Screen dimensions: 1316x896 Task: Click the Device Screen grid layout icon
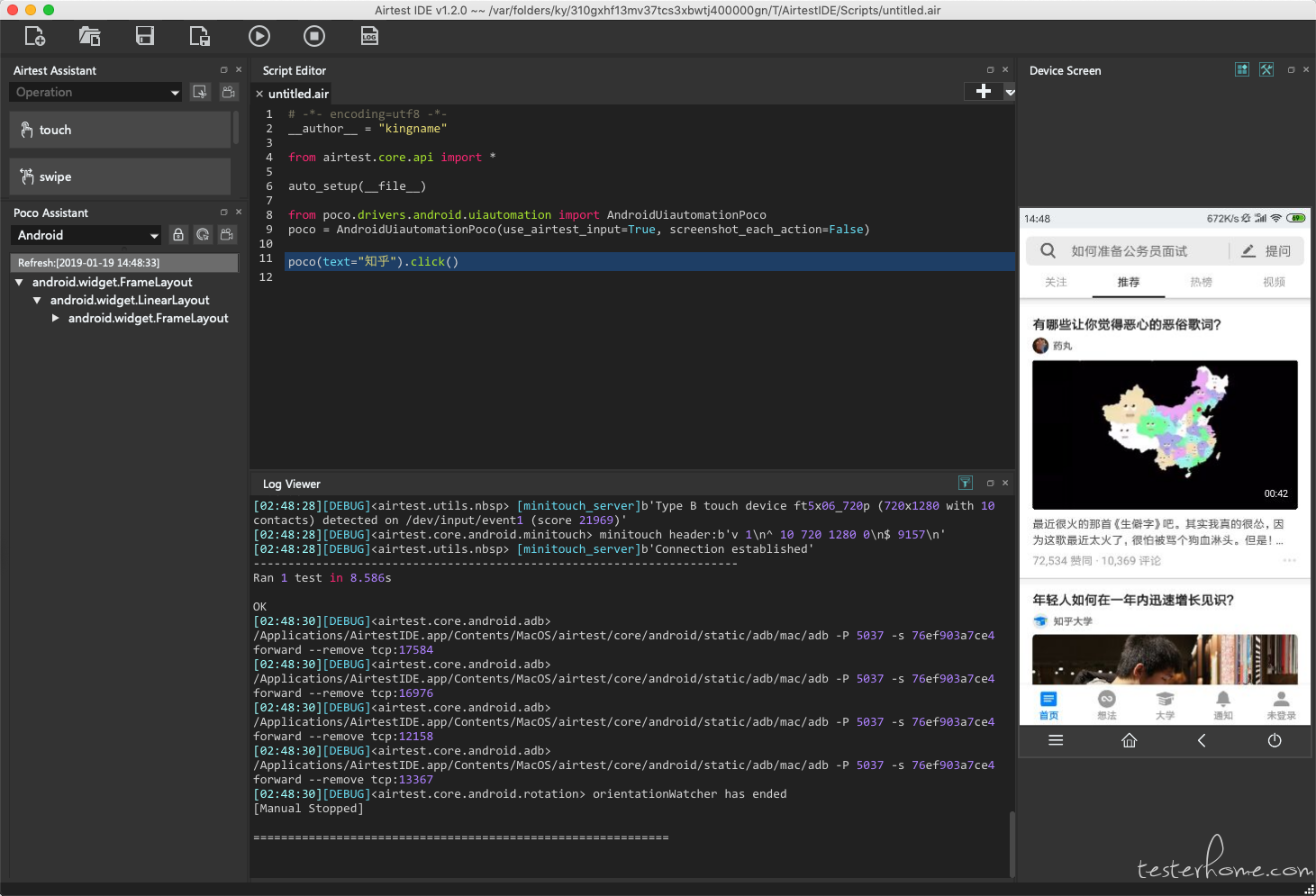pyautogui.click(x=1242, y=69)
